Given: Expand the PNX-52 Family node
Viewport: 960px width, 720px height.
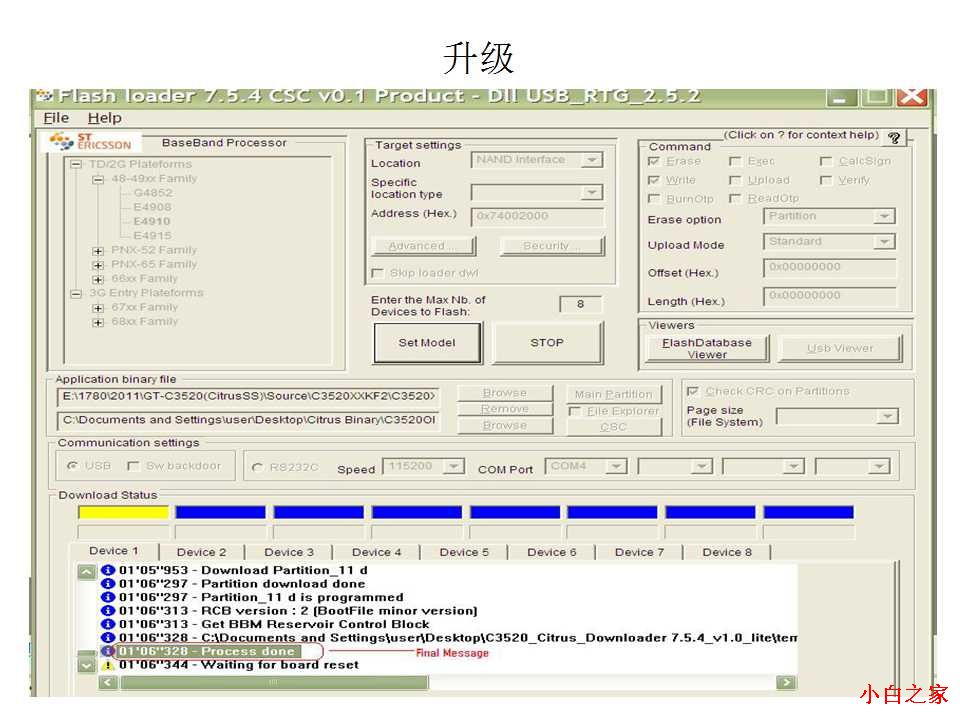Looking at the screenshot, I should point(98,251).
